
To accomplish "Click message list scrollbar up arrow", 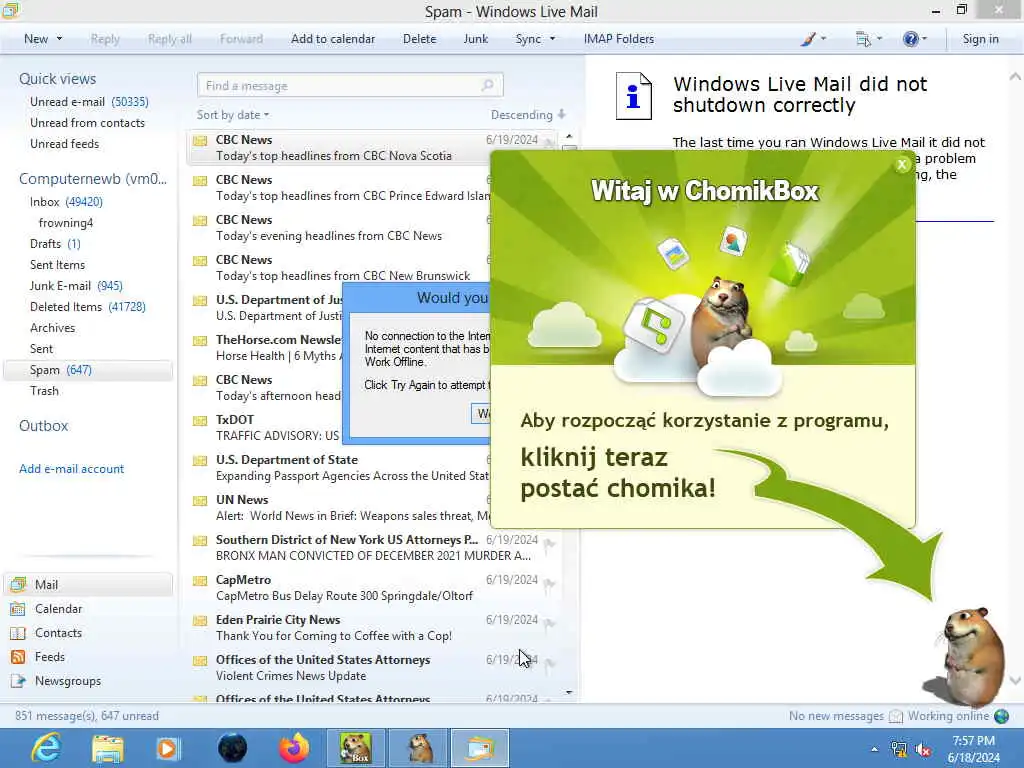I will [x=569, y=136].
